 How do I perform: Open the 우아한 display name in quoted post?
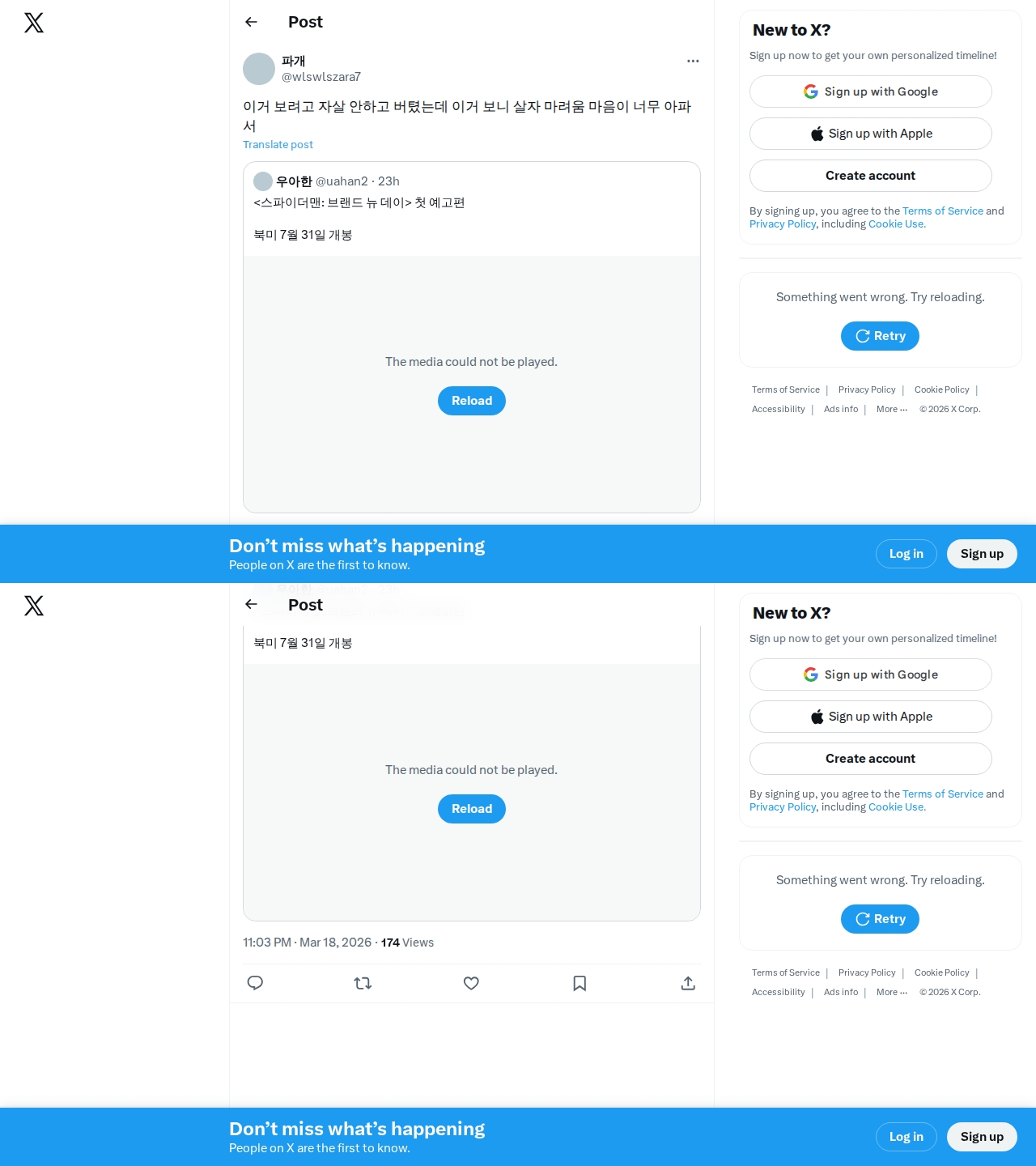[x=294, y=181]
